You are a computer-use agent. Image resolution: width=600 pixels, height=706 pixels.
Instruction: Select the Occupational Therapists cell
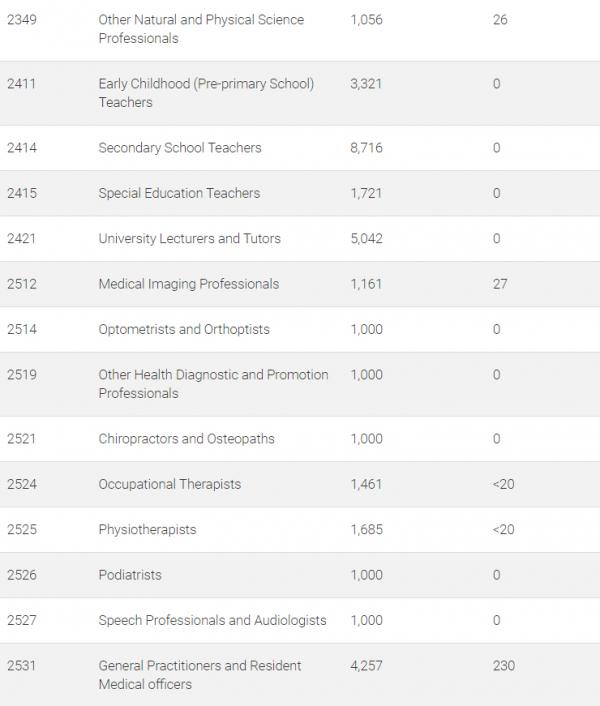[170, 484]
